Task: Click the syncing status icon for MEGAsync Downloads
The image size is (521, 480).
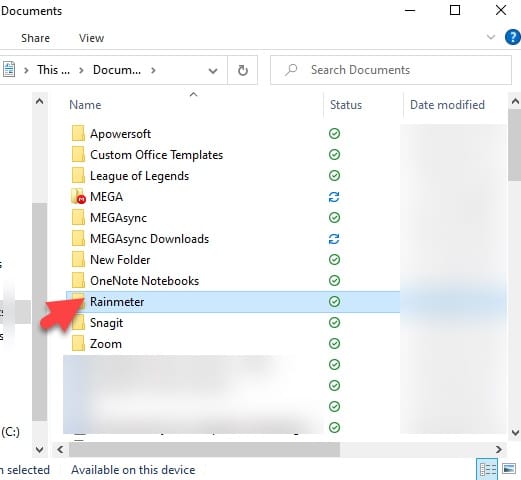Action: coord(334,239)
